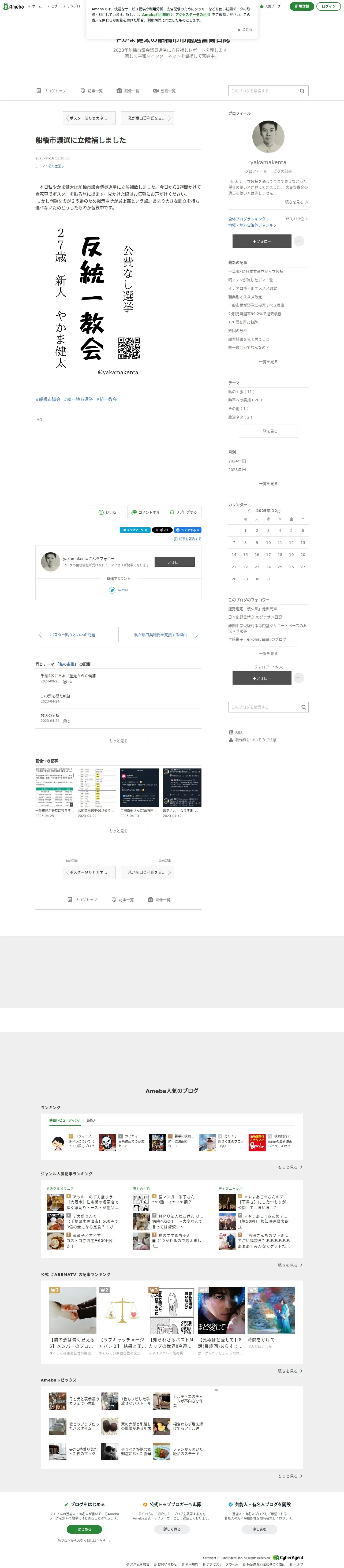344x1568 pixels.
Task: Click フォロー in the yakamakenta follow box
Action: 175,562
